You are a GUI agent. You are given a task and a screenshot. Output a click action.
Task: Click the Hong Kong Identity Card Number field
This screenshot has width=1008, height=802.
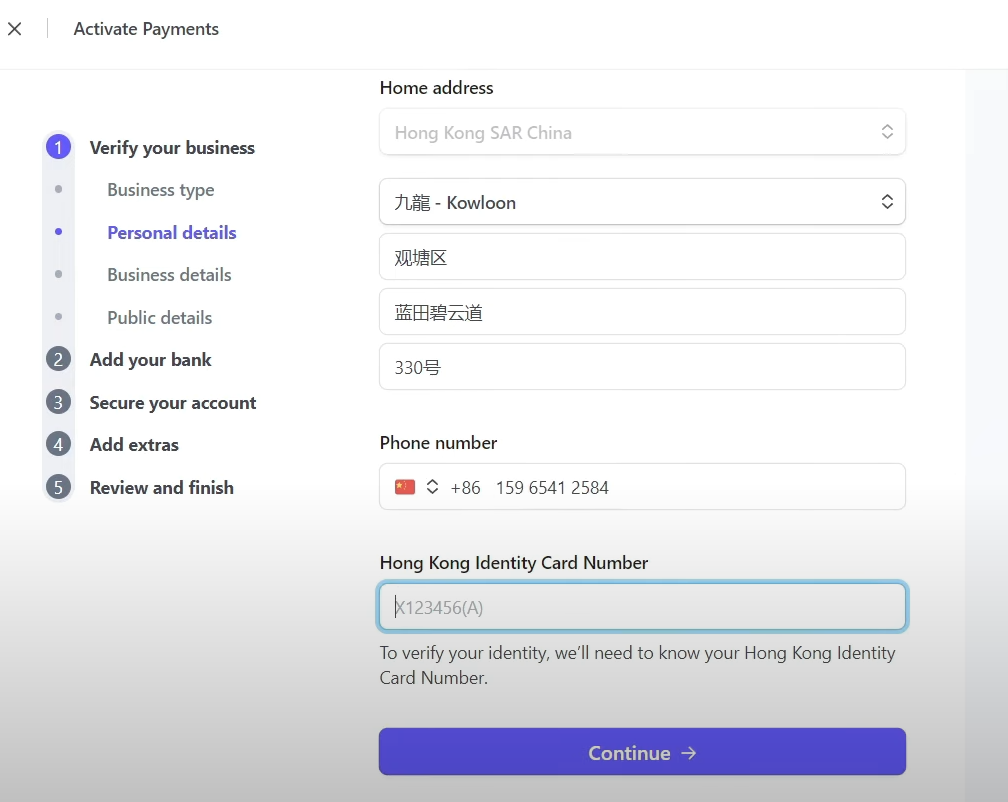click(642, 606)
